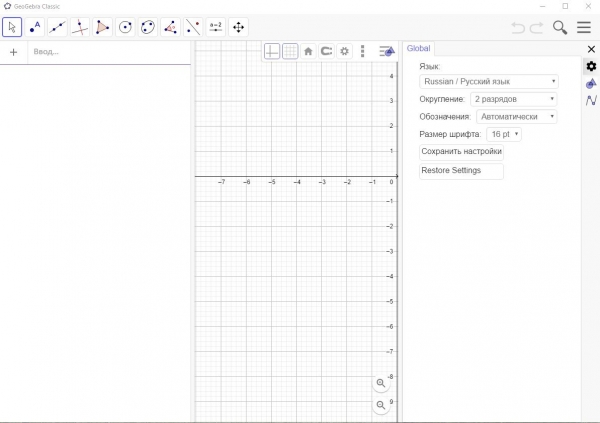Screen dimensions: 600x423
Task: Select the Reflect about line tool
Action: pyautogui.click(x=193, y=27)
